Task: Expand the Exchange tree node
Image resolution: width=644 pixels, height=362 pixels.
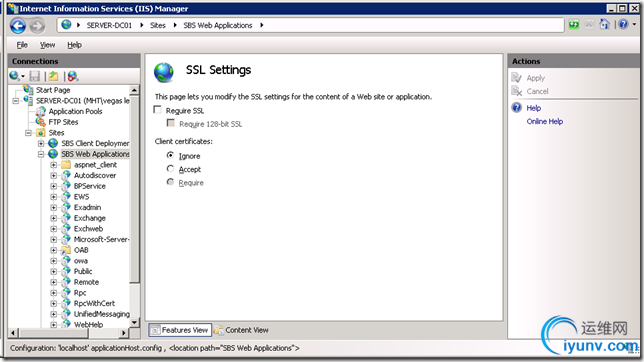Action: coord(53,218)
